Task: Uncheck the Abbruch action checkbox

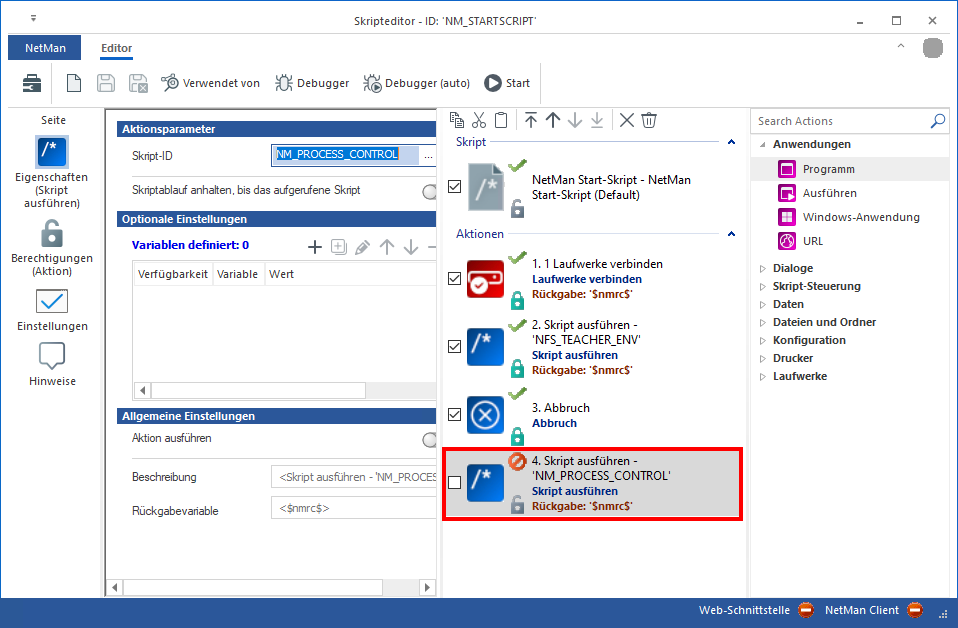Action: tap(455, 415)
